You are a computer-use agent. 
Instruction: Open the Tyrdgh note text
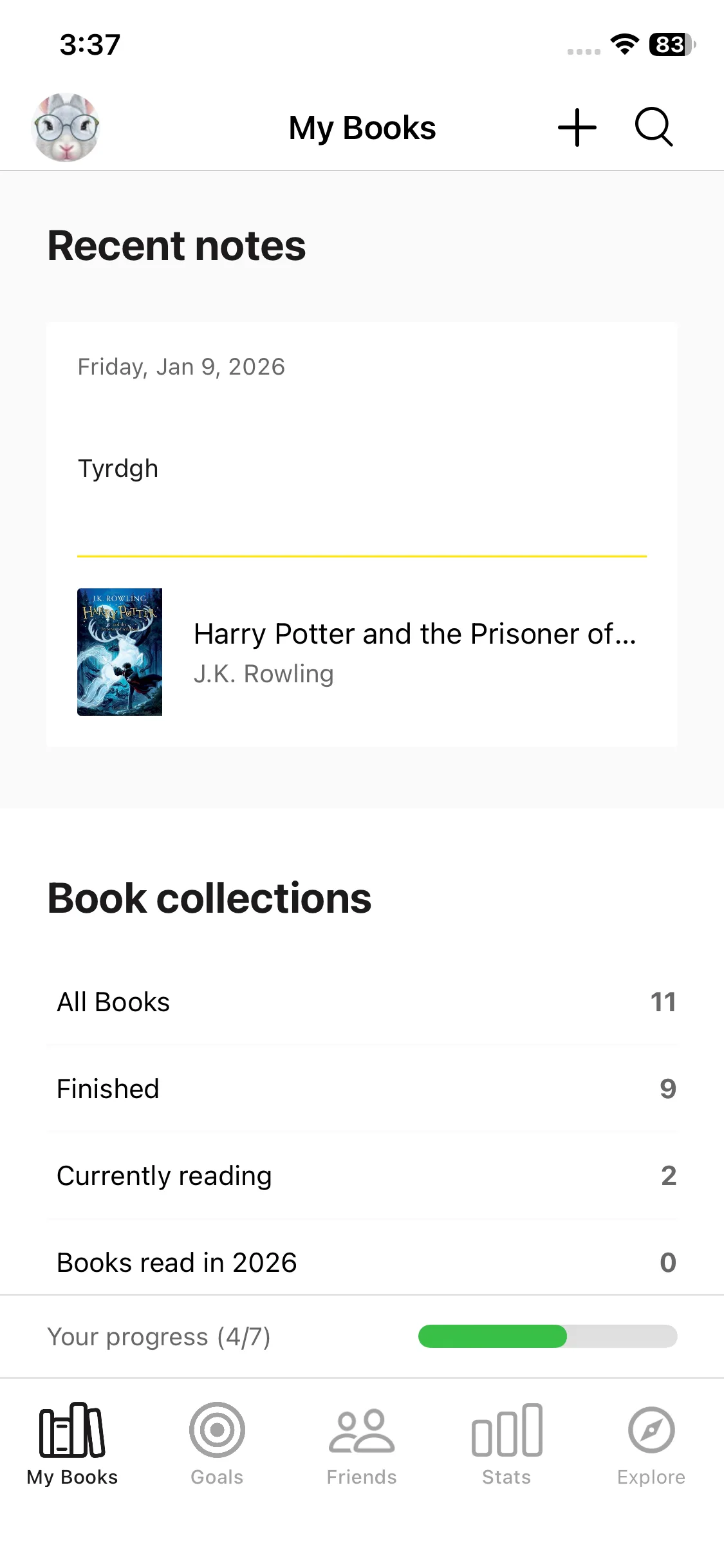point(118,469)
